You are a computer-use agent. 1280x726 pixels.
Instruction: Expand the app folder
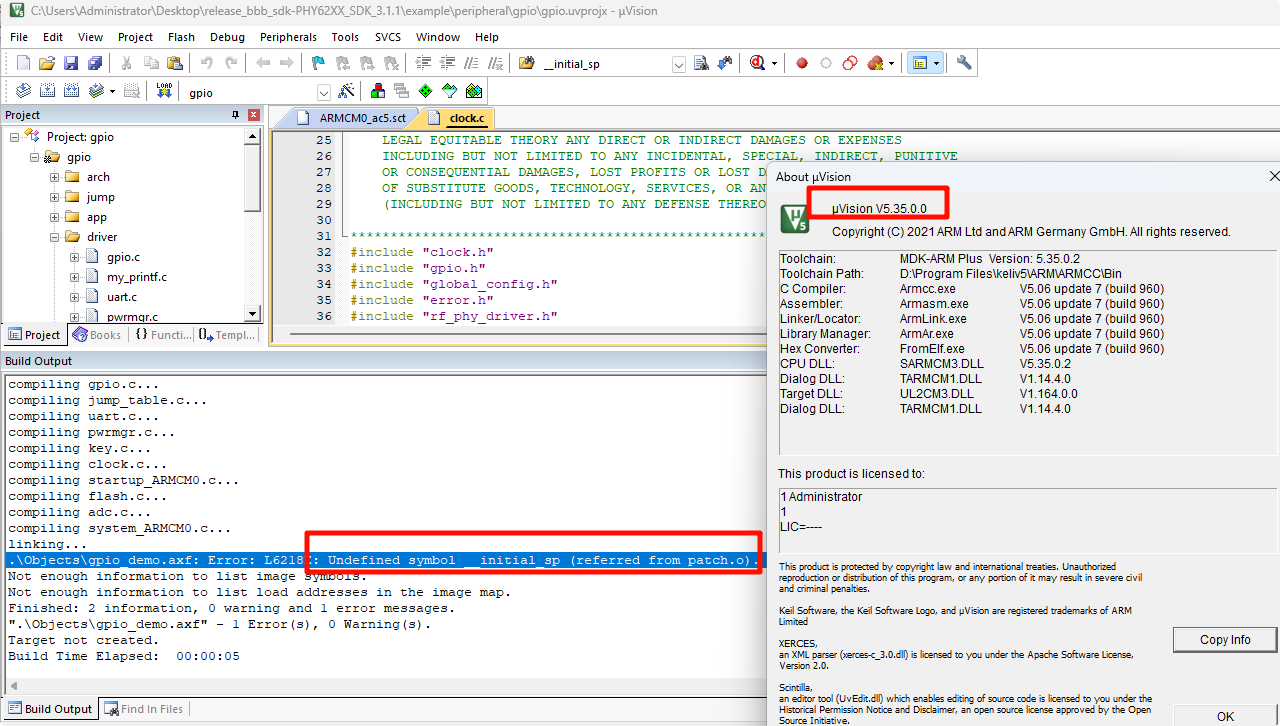click(x=55, y=217)
